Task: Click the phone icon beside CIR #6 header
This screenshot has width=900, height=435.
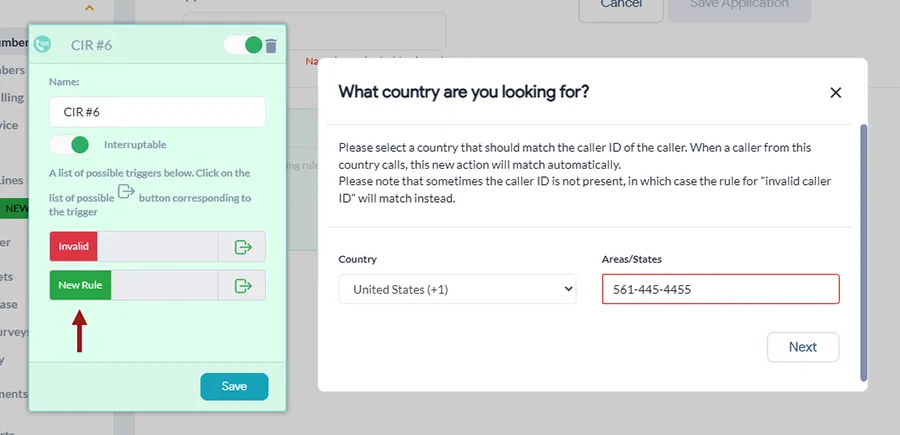Action: (x=42, y=44)
